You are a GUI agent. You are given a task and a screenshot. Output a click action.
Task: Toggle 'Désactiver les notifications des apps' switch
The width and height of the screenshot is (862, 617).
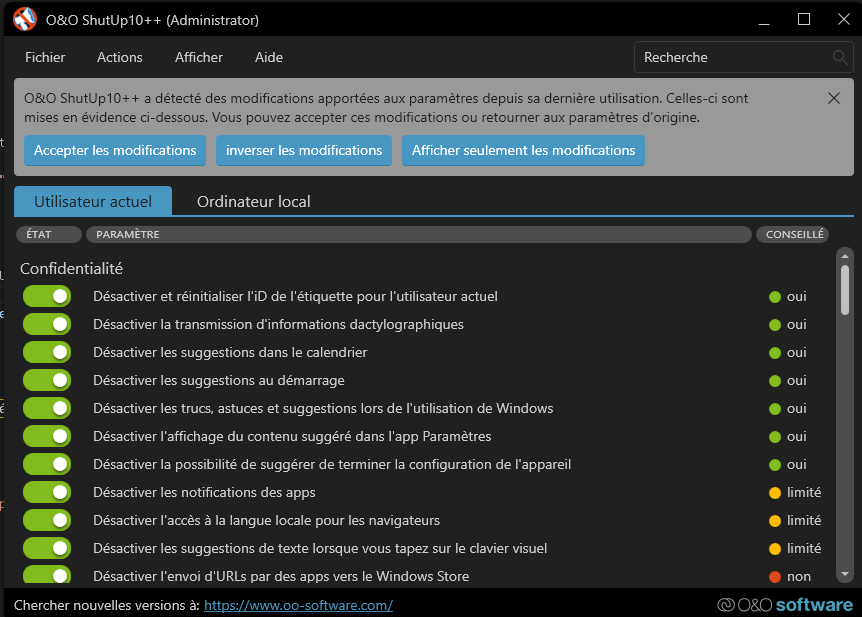coord(47,493)
